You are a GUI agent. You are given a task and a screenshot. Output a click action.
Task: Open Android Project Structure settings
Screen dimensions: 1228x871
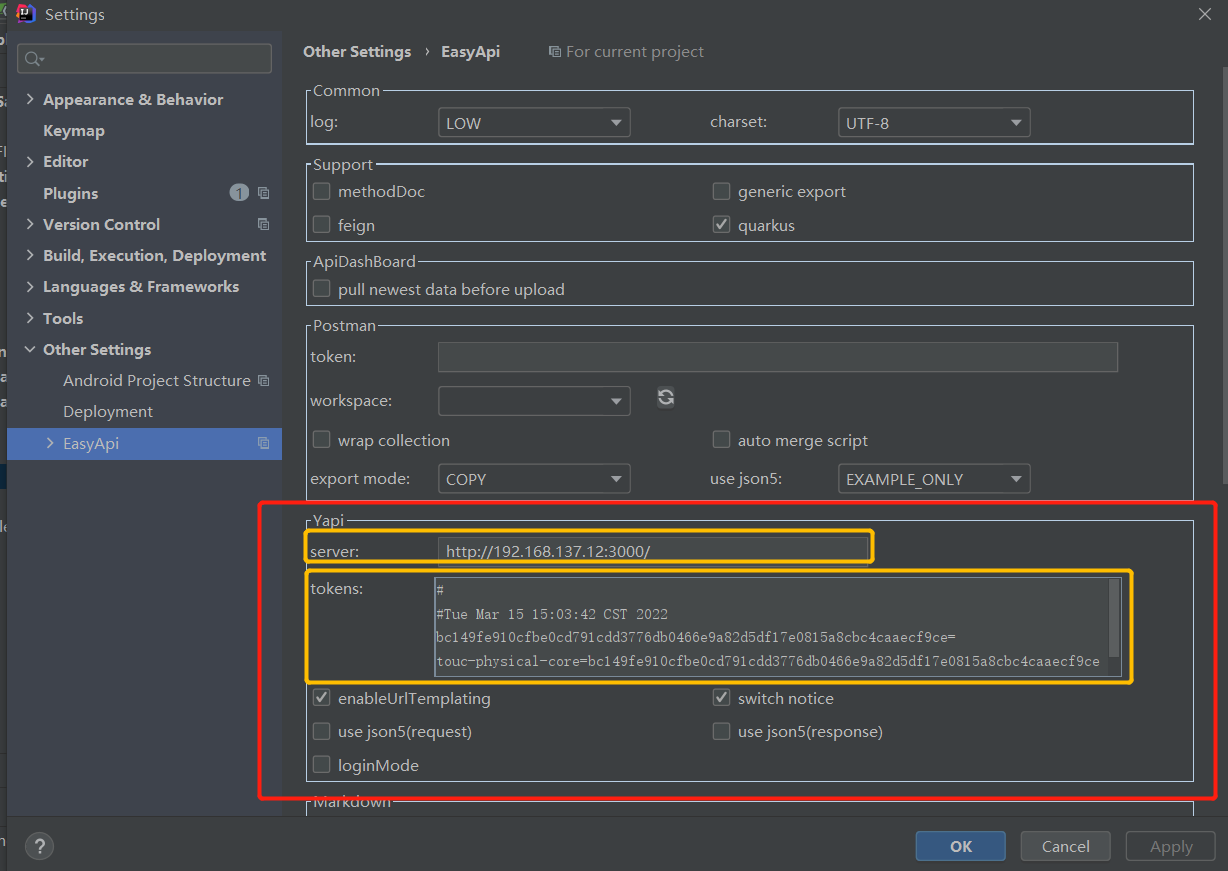tap(157, 380)
